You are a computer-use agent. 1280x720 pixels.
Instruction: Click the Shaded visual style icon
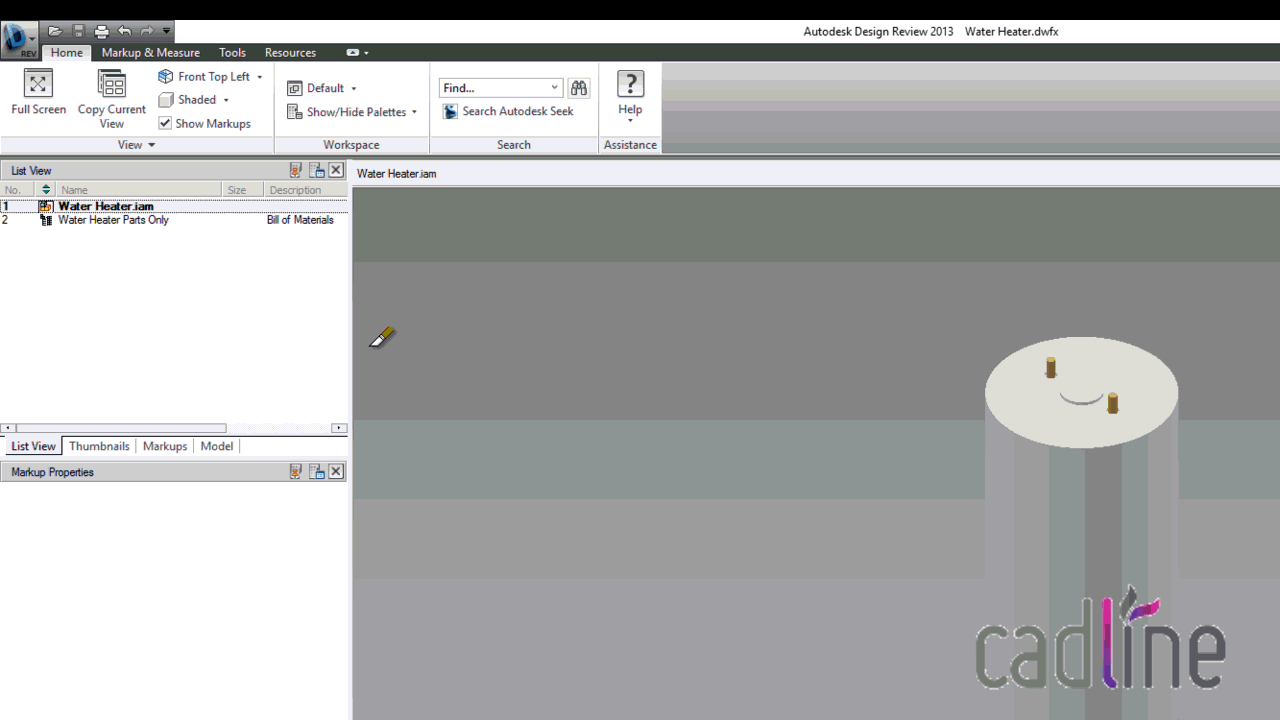pos(166,100)
